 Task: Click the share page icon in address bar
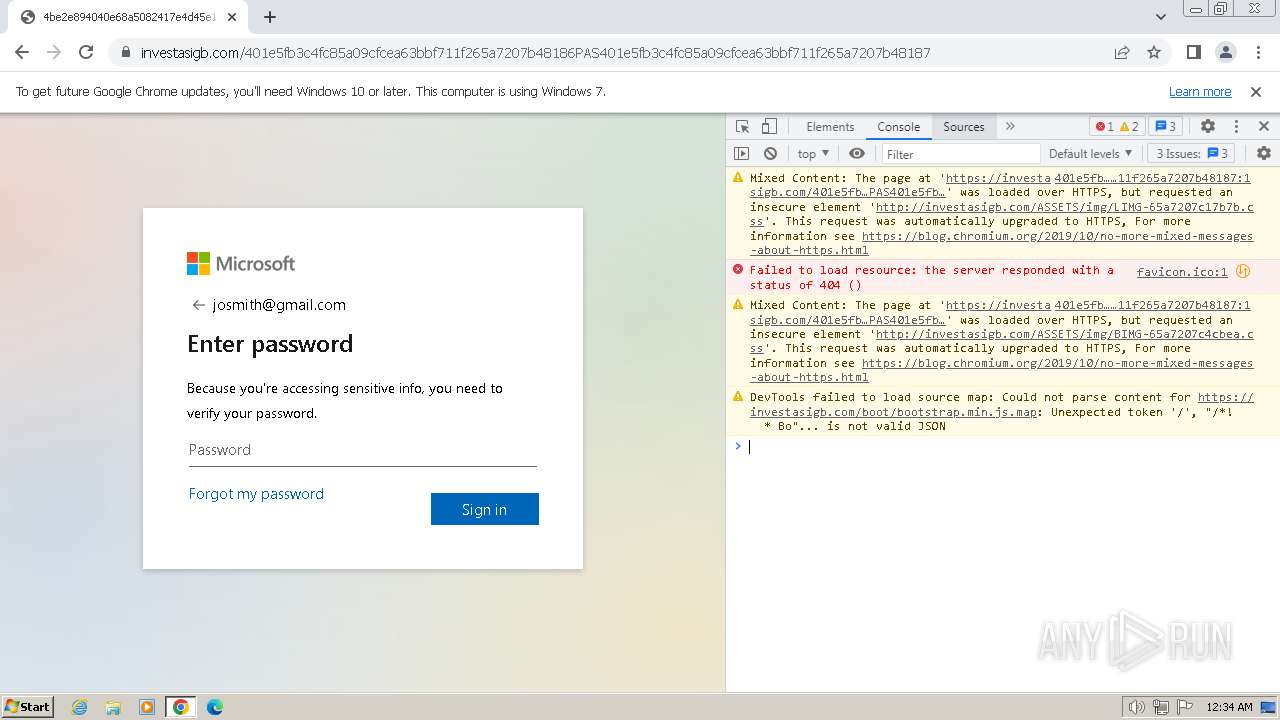(x=1122, y=52)
